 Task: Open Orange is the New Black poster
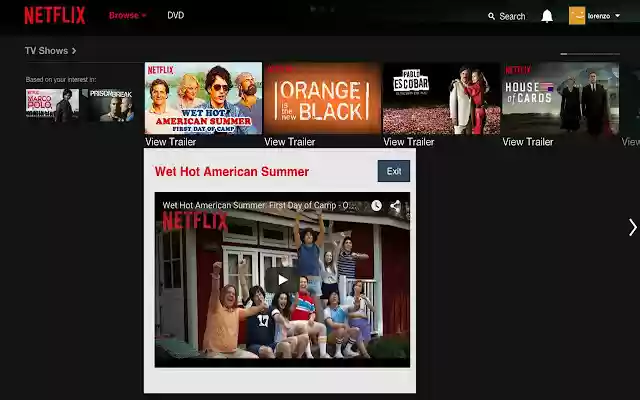click(x=322, y=98)
